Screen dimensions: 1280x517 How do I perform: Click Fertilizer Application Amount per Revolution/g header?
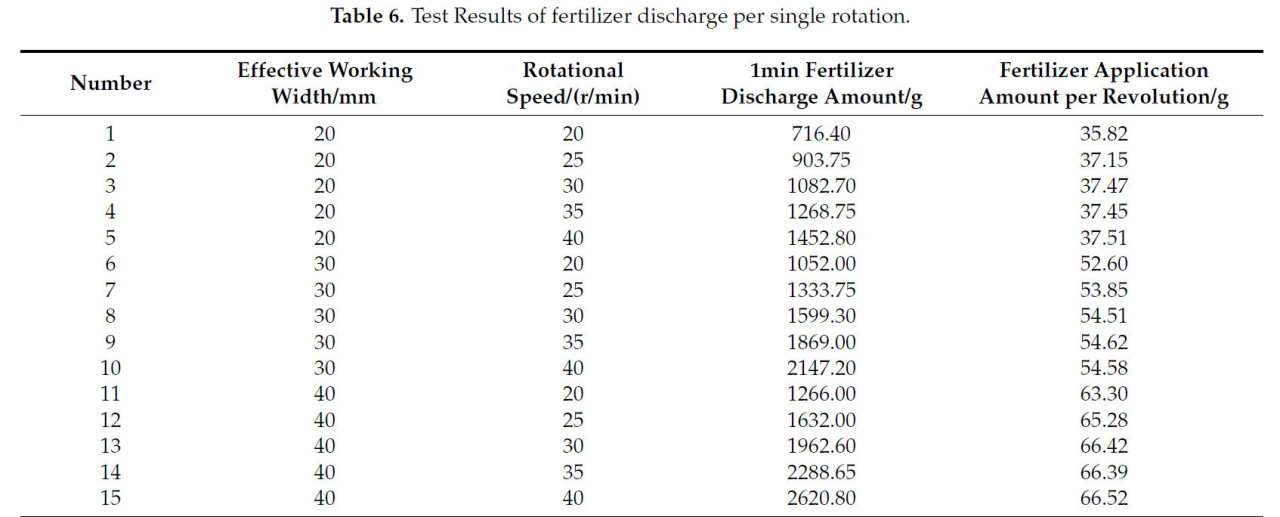pyautogui.click(x=1104, y=84)
